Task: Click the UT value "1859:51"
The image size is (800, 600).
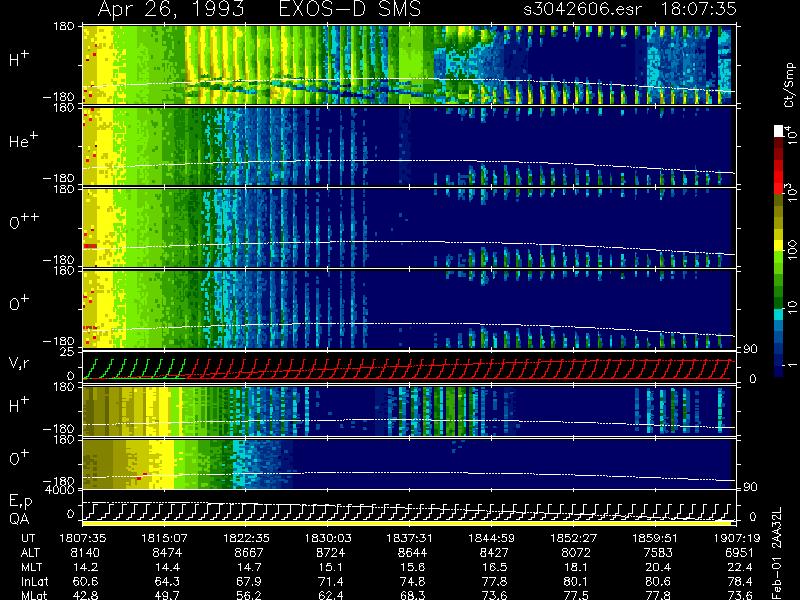Action: coord(655,538)
